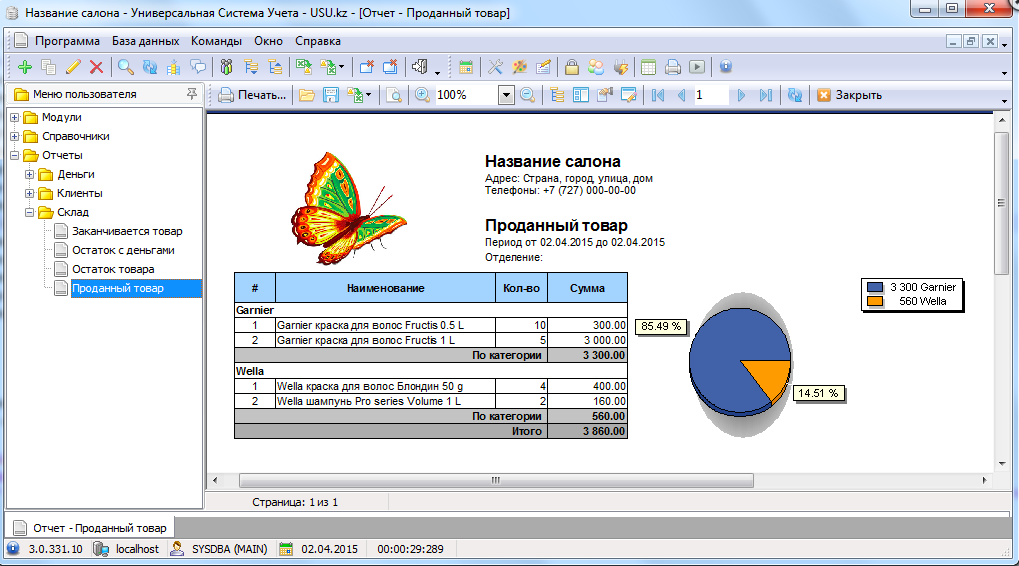This screenshot has height=566, width=1019.
Task: Open the zoom percentage dropdown arrow
Action: pos(506,96)
